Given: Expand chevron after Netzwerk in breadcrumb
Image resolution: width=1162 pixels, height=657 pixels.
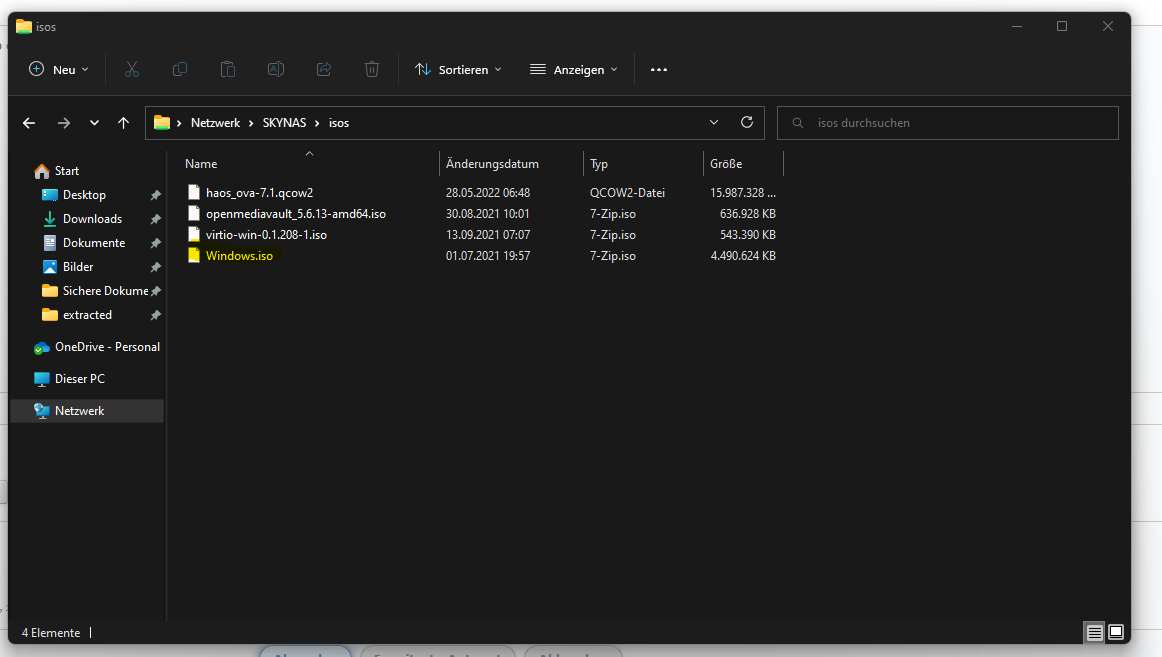Looking at the screenshot, I should pyautogui.click(x=251, y=123).
